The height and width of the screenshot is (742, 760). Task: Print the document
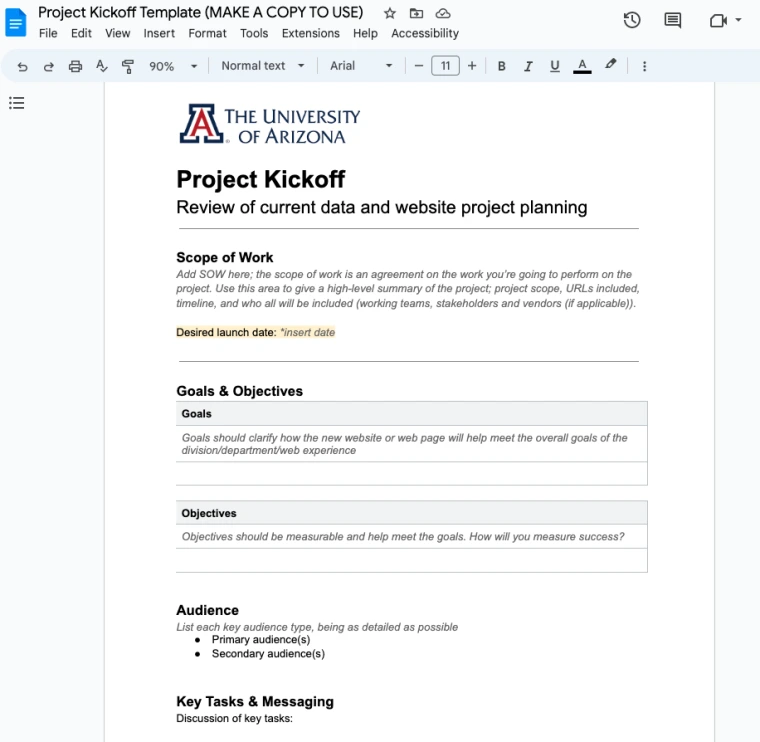pyautogui.click(x=75, y=66)
